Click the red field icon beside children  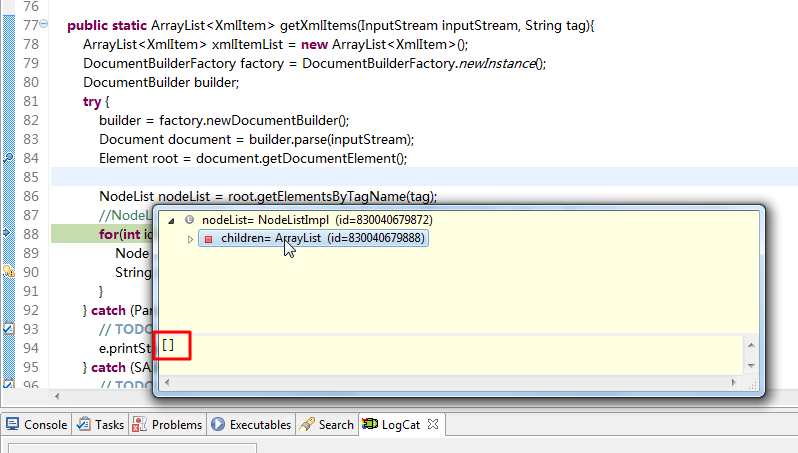(x=208, y=239)
